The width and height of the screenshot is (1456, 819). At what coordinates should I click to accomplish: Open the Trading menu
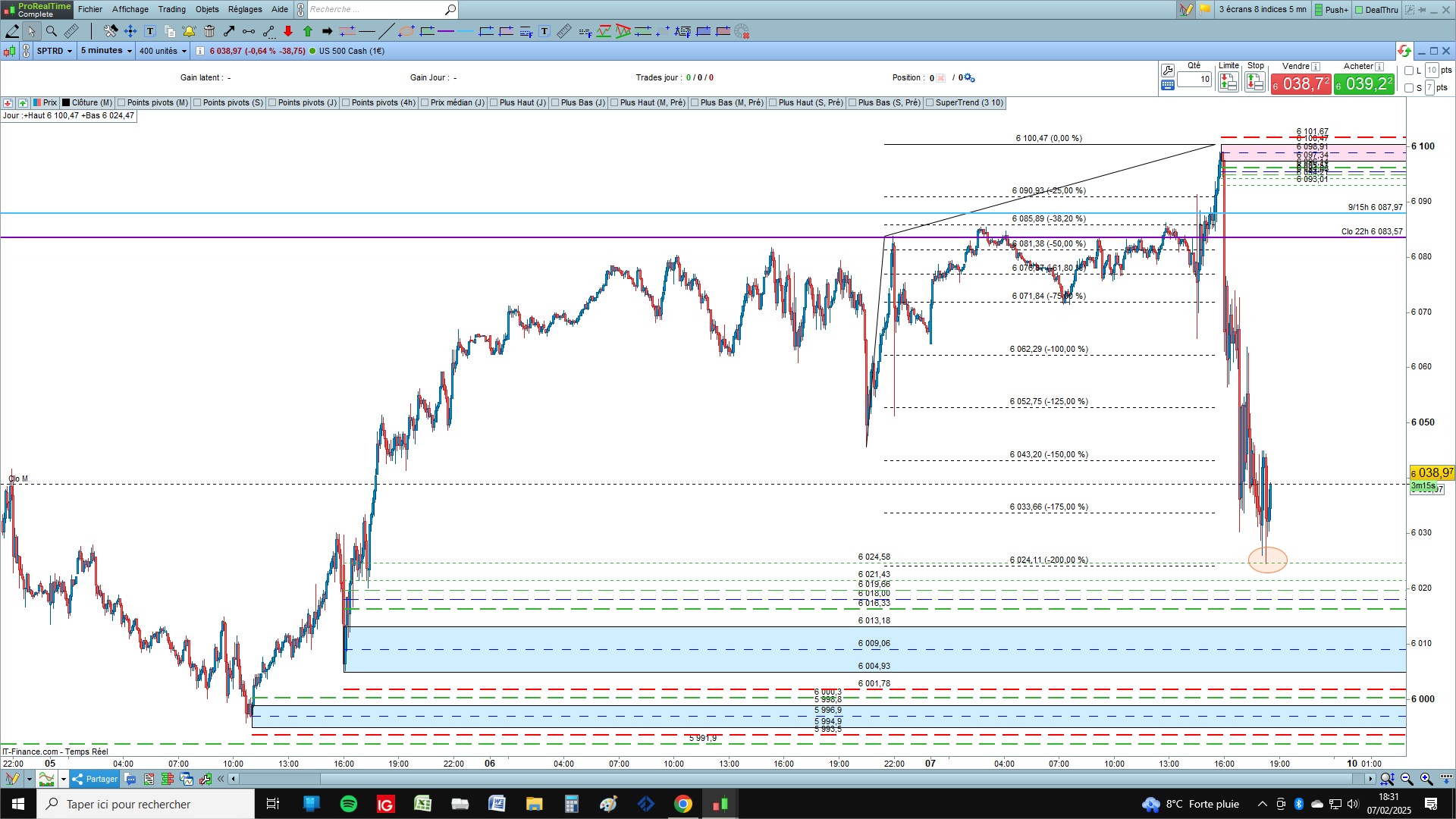(171, 9)
